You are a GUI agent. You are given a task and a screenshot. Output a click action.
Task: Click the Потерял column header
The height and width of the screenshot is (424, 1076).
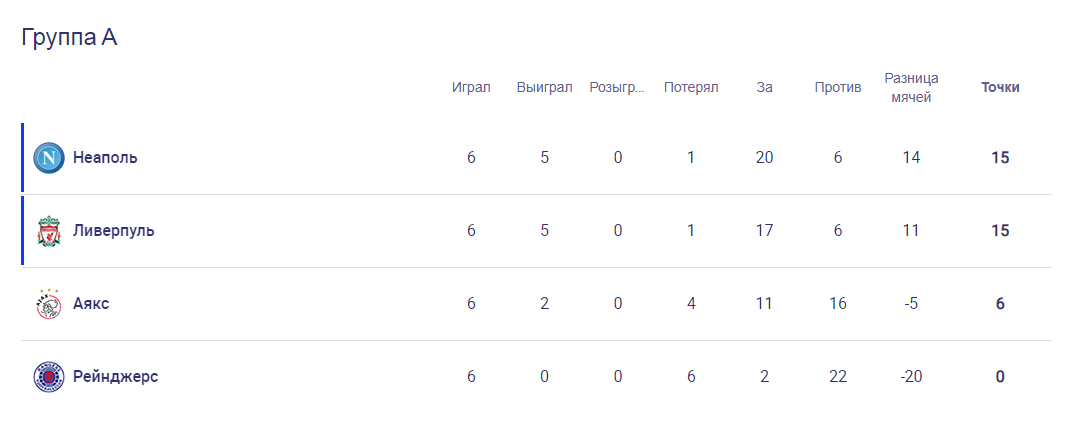pyautogui.click(x=691, y=87)
